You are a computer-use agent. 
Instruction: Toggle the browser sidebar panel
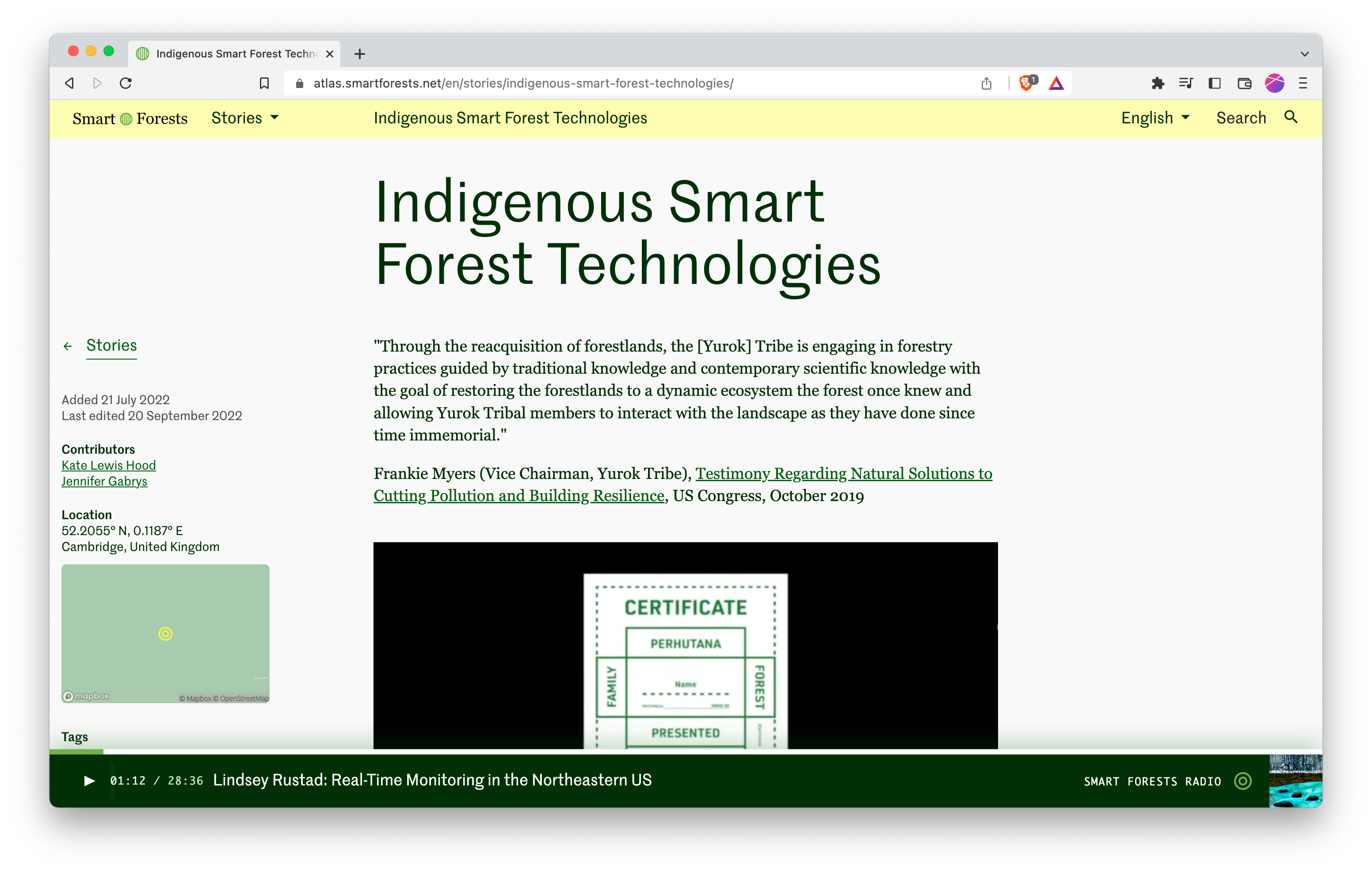1214,83
